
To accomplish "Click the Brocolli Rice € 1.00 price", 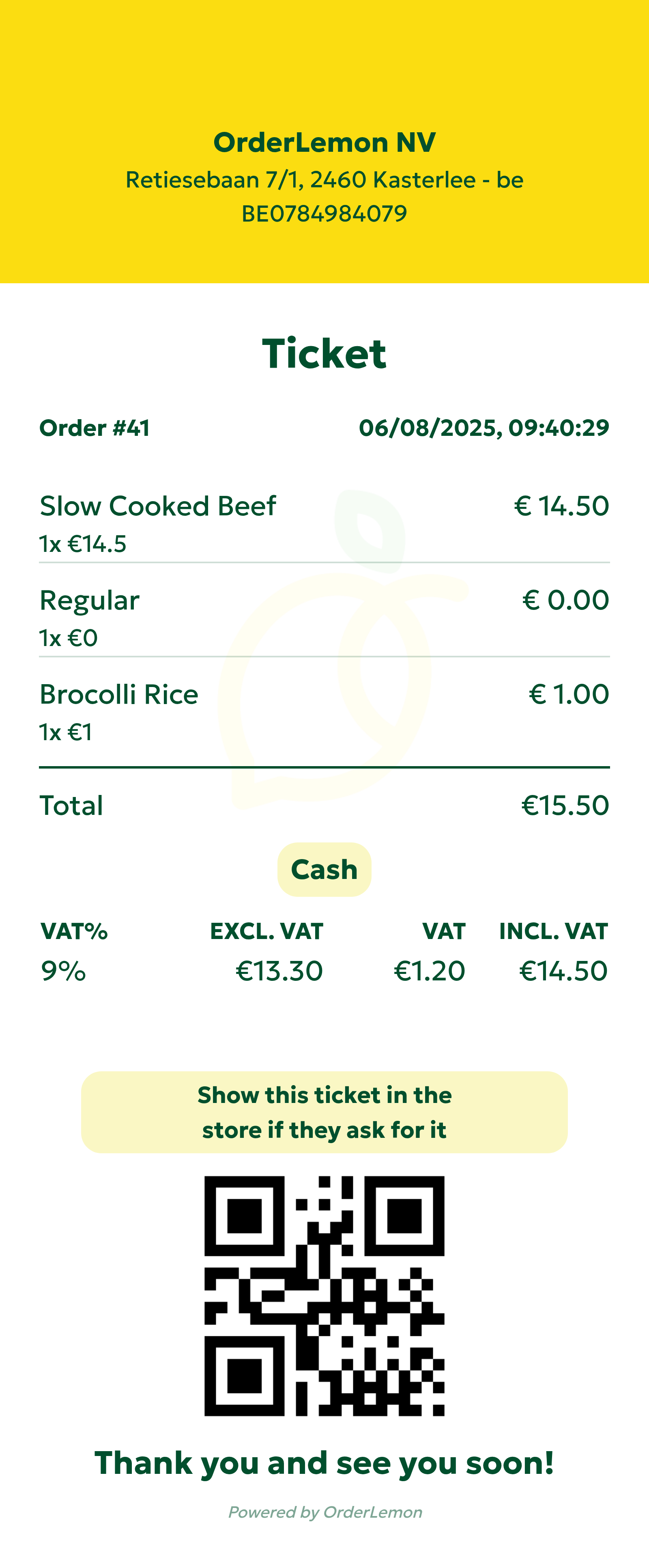I will pyautogui.click(x=568, y=695).
